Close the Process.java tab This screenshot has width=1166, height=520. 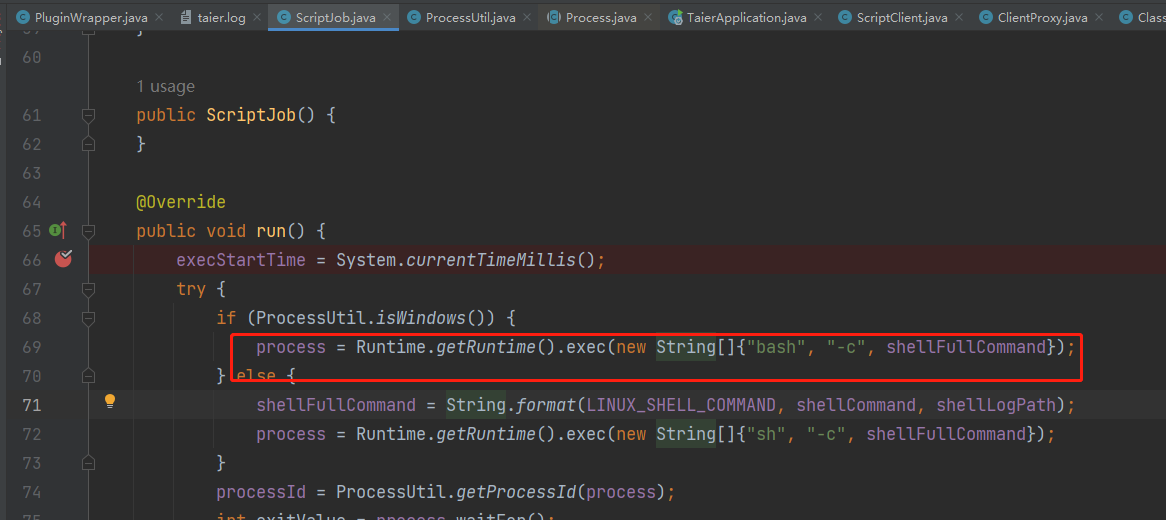point(648,18)
